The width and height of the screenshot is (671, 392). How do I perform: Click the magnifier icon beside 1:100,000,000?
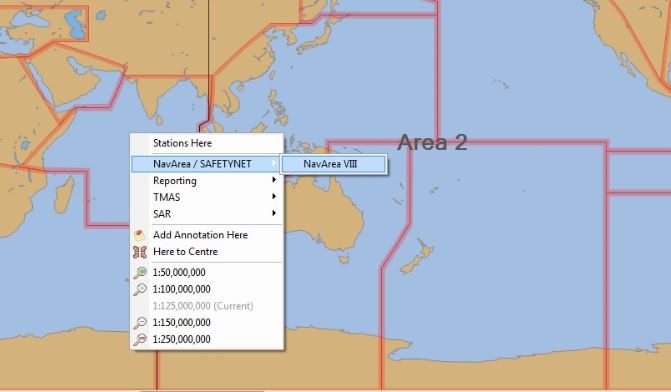coord(140,289)
